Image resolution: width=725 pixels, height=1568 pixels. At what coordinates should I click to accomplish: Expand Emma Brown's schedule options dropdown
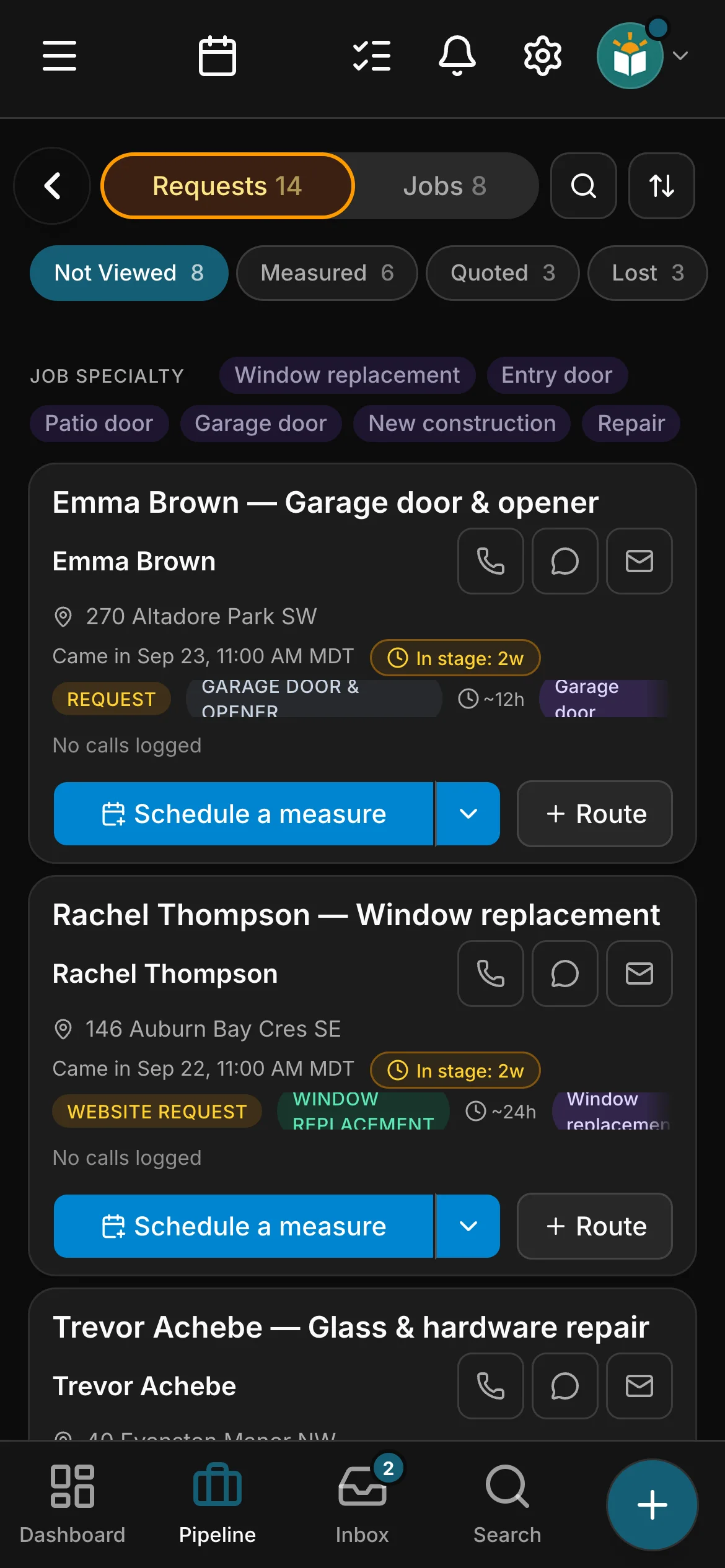tap(468, 814)
